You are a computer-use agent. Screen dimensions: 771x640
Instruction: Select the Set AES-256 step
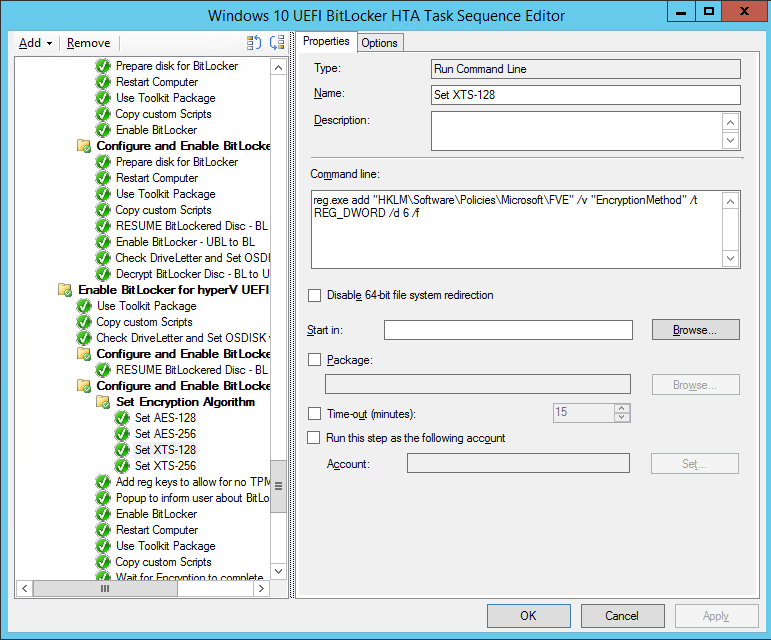coord(165,434)
